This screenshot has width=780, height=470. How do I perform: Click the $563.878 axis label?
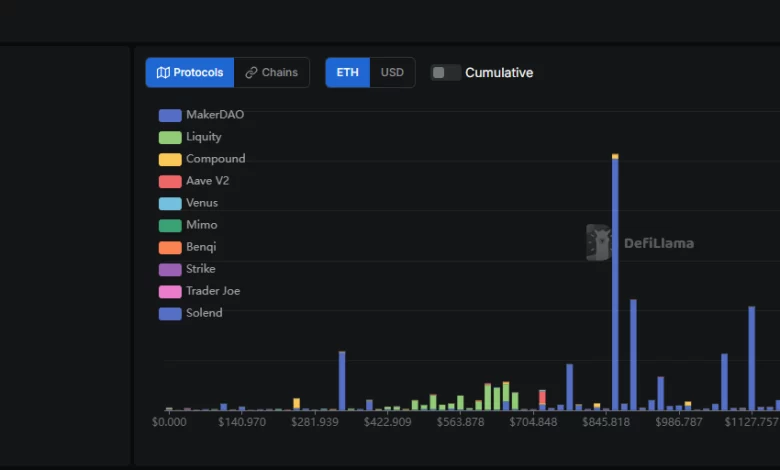[x=461, y=422]
